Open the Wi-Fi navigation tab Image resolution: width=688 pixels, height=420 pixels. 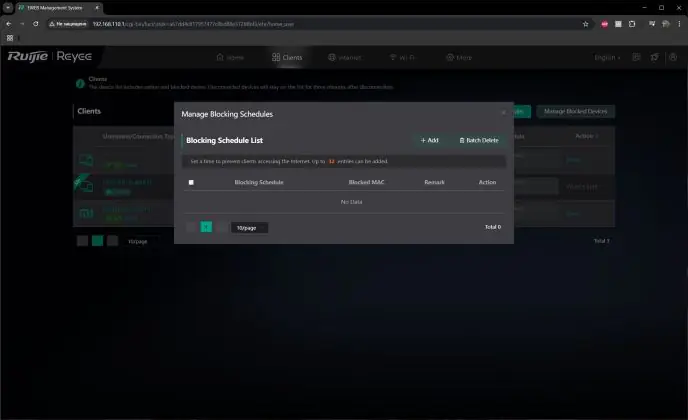pos(402,57)
